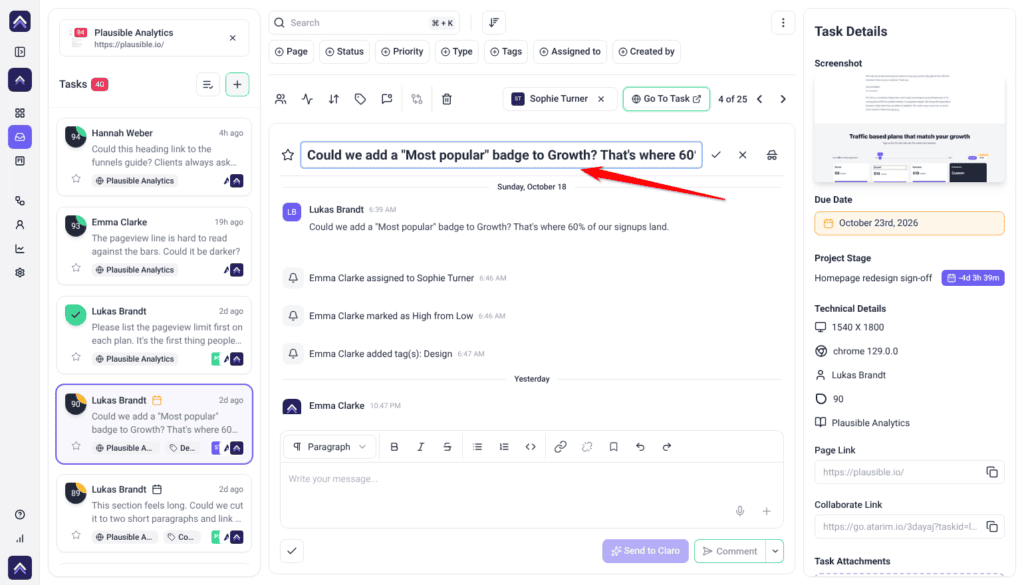This screenshot has height=585, width=1024.
Task: Star Hannah Weber's task card
Action: click(76, 178)
